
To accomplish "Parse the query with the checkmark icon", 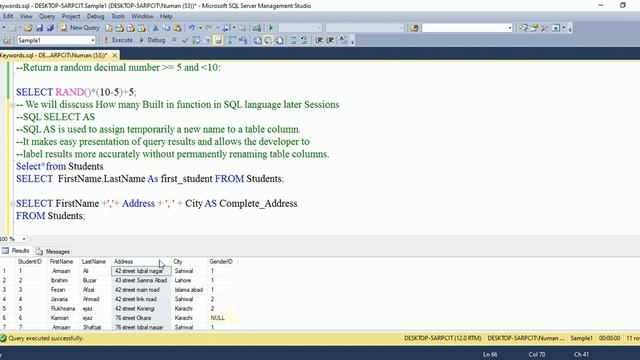I will click(x=185, y=40).
